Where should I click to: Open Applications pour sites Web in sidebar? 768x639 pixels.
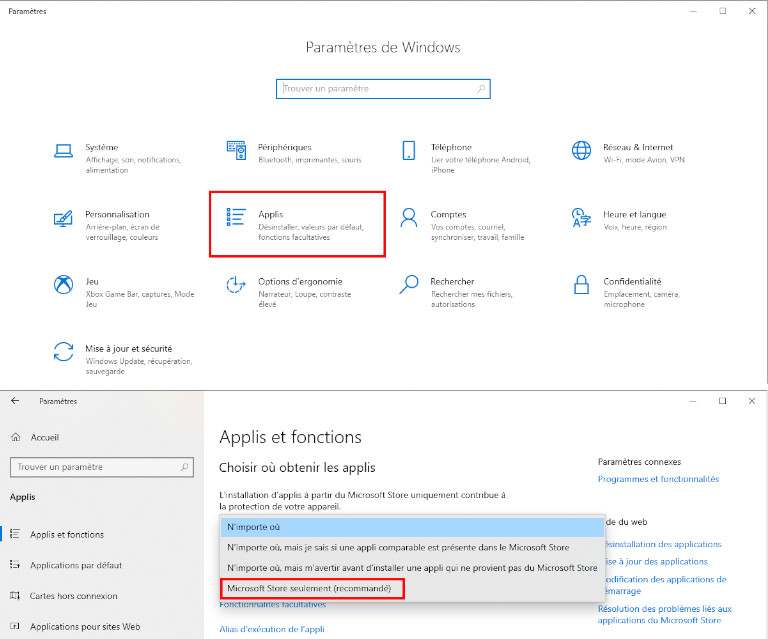click(85, 626)
